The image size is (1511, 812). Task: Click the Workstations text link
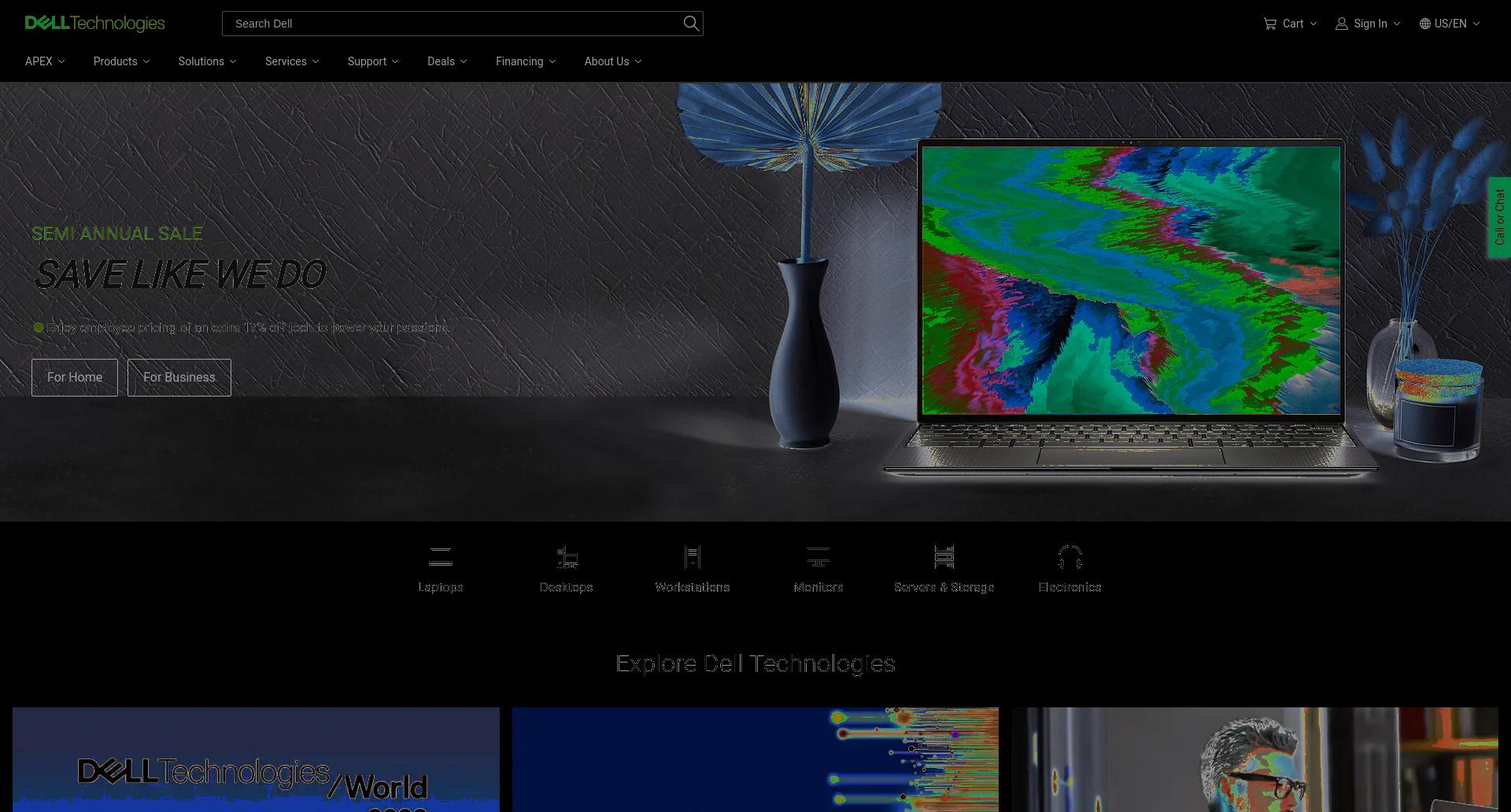[x=693, y=587]
